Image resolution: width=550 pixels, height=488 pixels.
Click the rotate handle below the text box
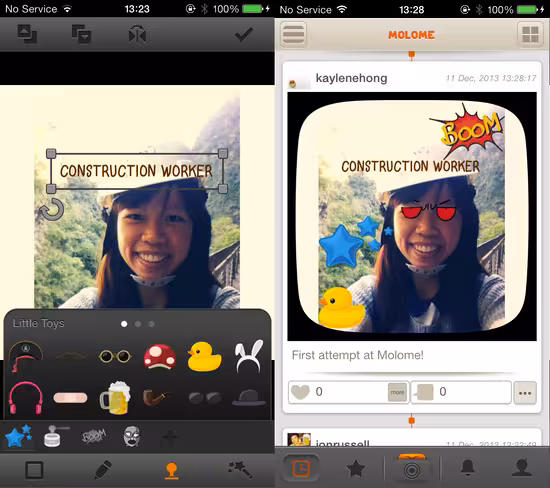click(52, 210)
